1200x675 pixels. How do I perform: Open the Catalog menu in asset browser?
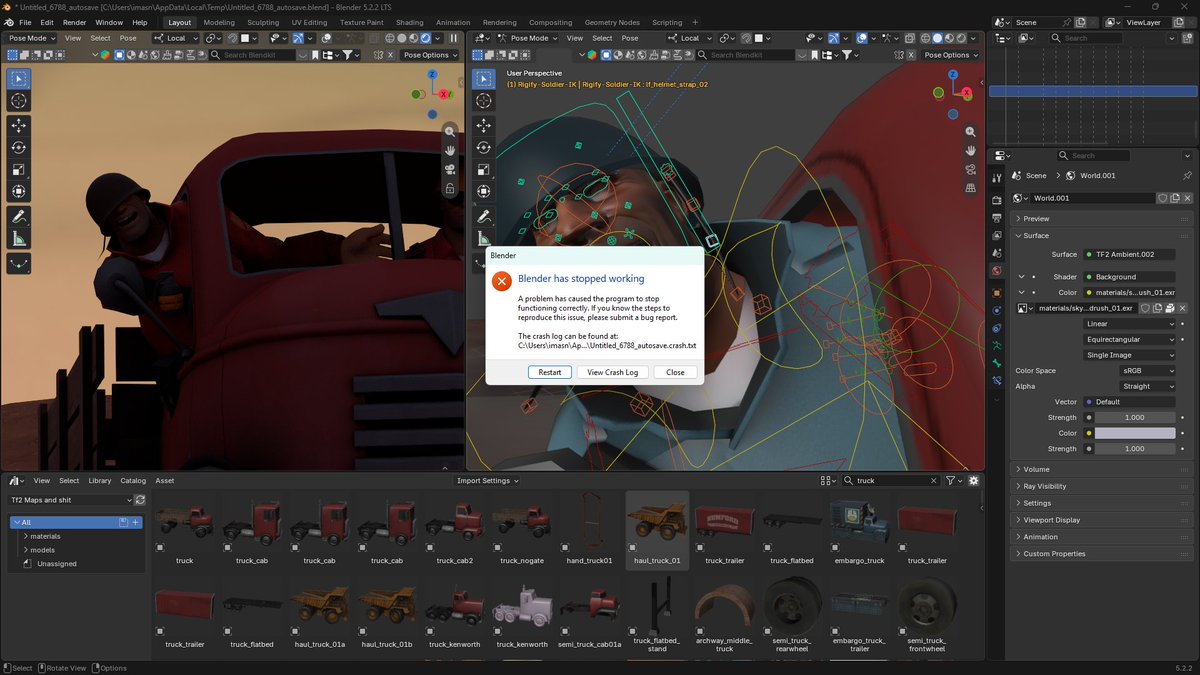[x=133, y=481]
